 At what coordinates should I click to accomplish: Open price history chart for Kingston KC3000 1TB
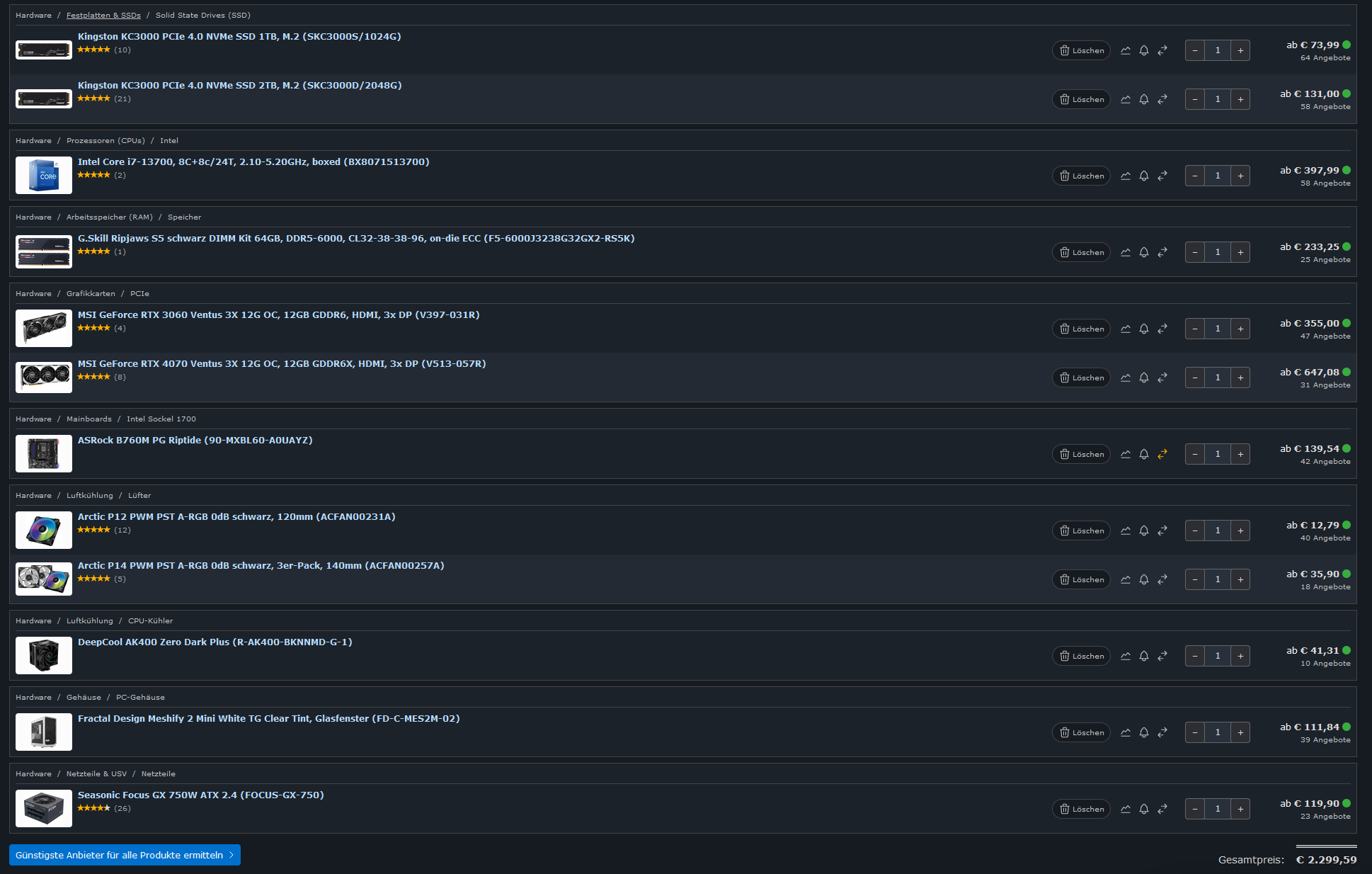[x=1126, y=50]
